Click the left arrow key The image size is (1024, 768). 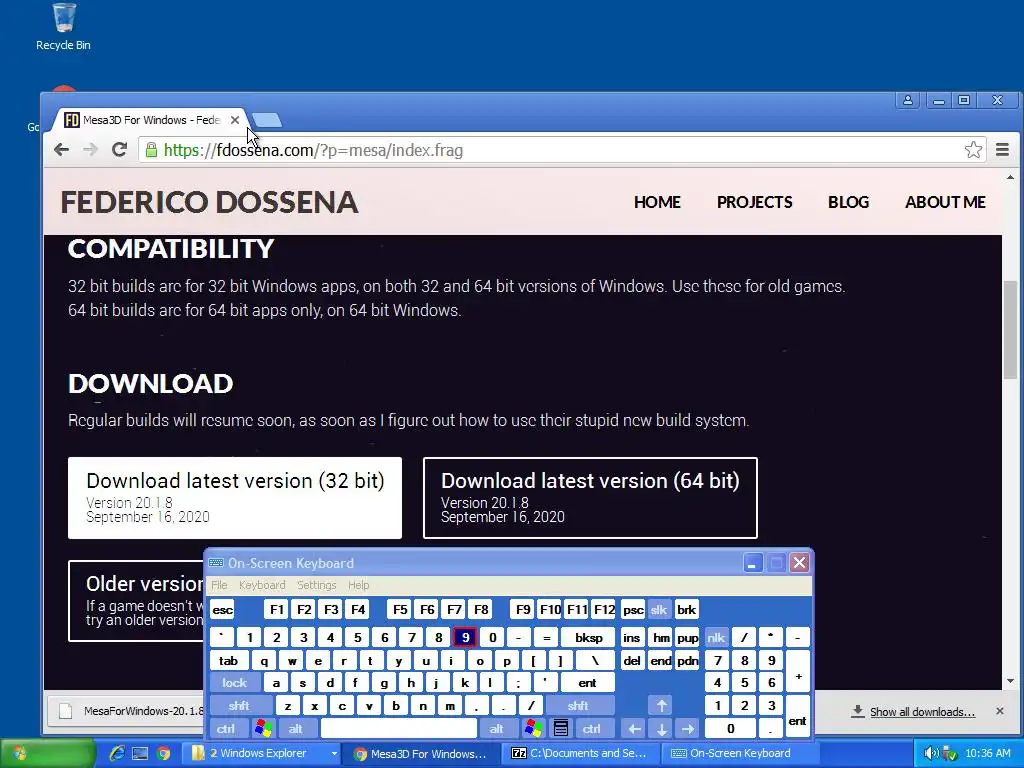[x=634, y=729]
